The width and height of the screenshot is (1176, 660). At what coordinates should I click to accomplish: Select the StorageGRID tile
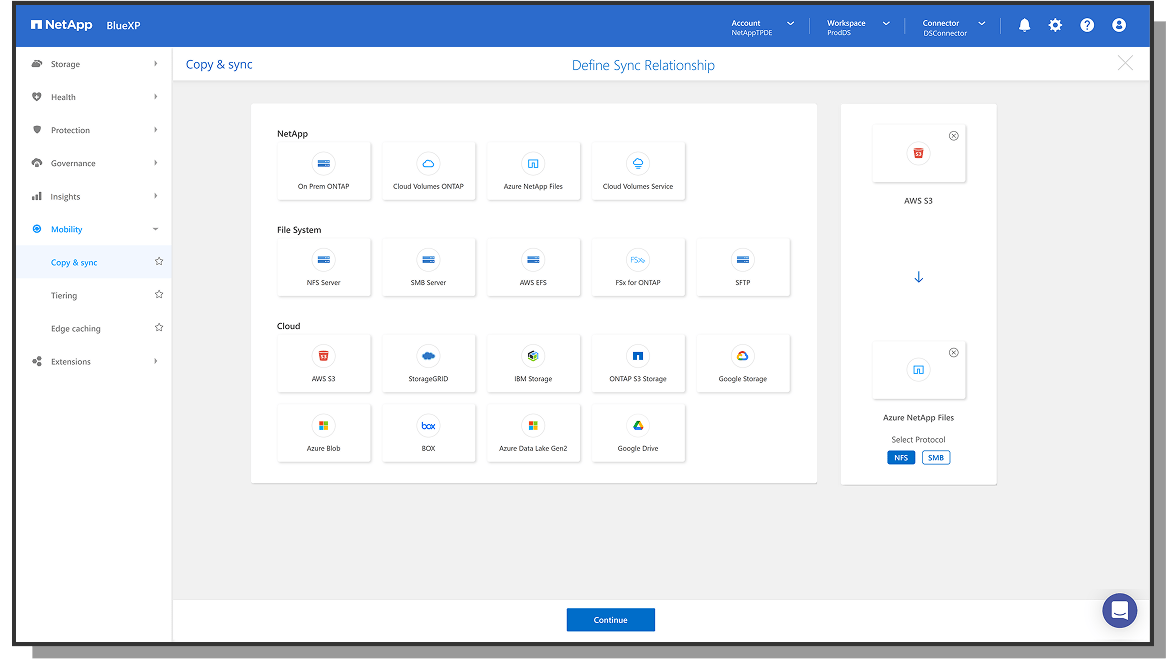[428, 364]
